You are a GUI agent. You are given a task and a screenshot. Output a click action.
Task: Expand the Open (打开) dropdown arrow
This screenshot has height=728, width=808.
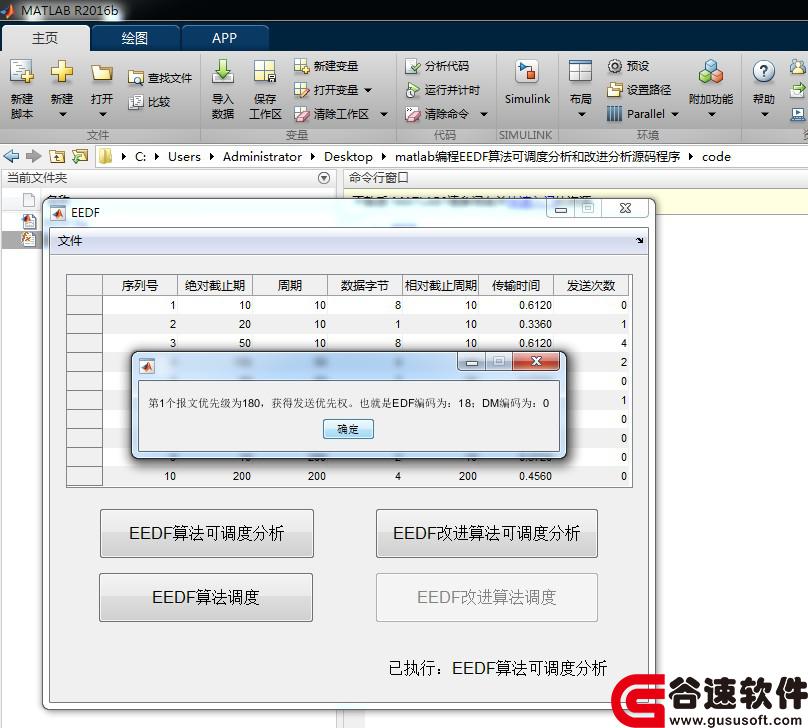click(102, 114)
